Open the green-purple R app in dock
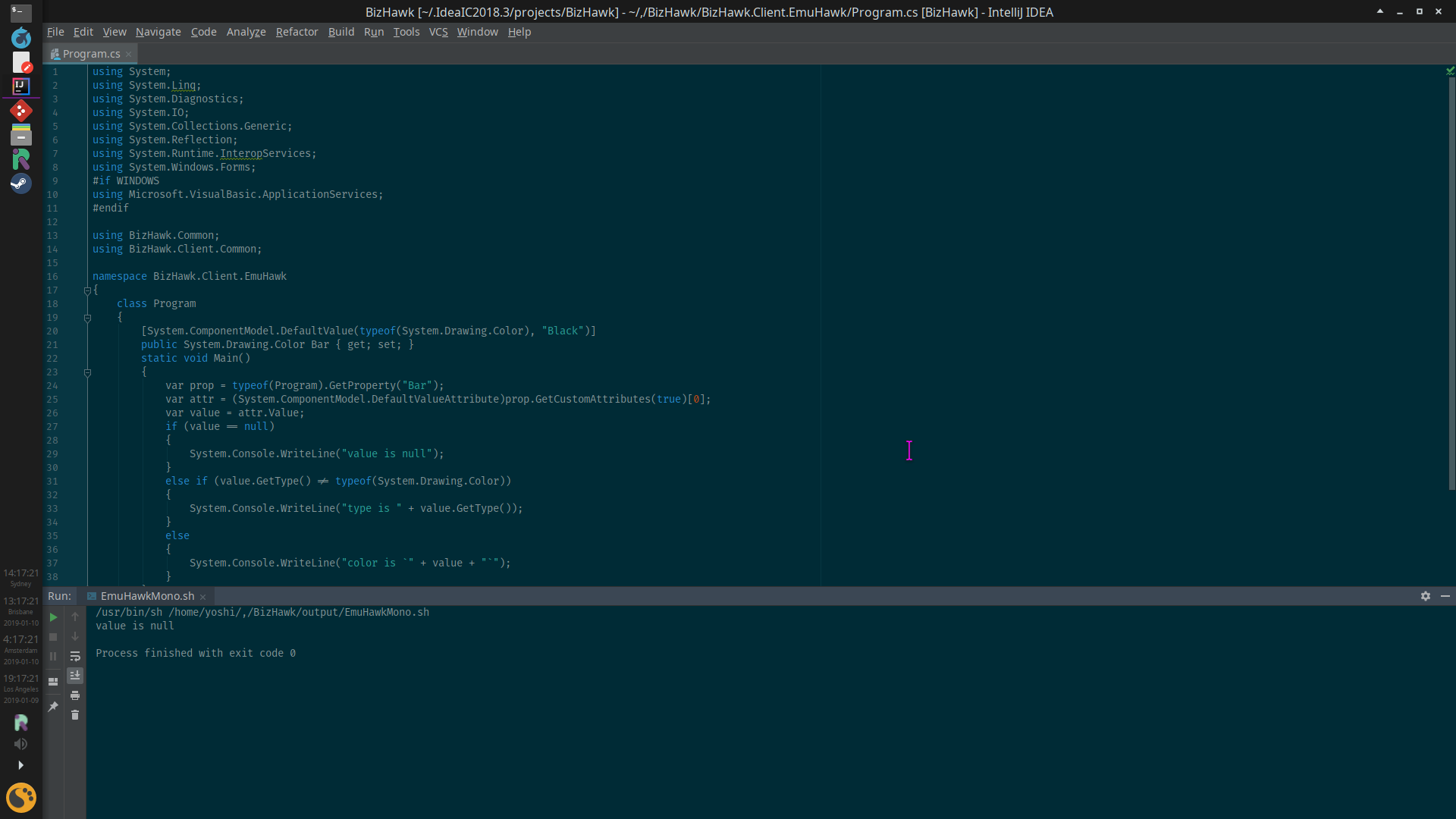 pyautogui.click(x=21, y=159)
